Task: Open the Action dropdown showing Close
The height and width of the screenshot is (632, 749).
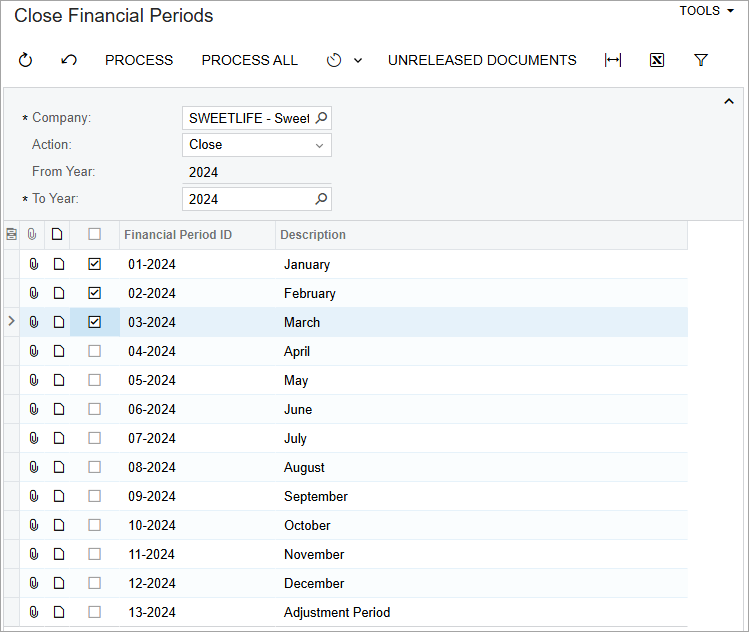Action: coord(257,145)
